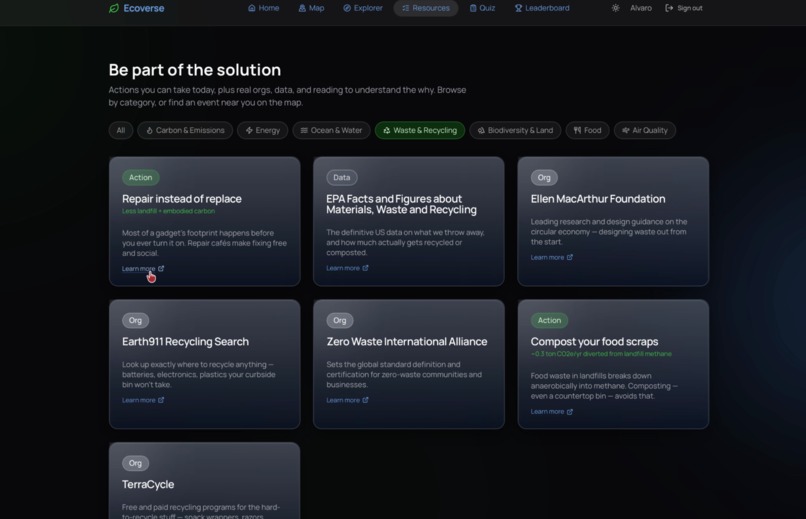Click the Data badge on EPA card
This screenshot has height=519, width=806.
(342, 177)
